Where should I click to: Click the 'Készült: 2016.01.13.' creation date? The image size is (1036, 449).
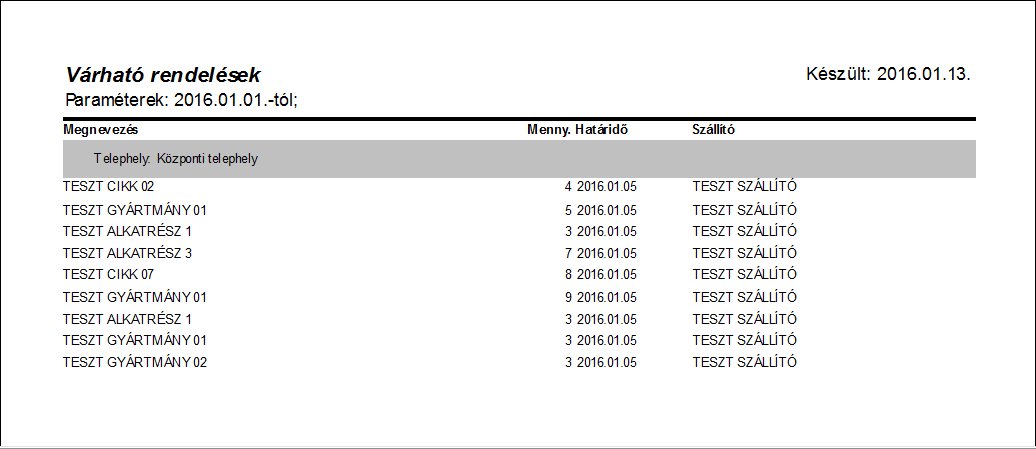889,75
